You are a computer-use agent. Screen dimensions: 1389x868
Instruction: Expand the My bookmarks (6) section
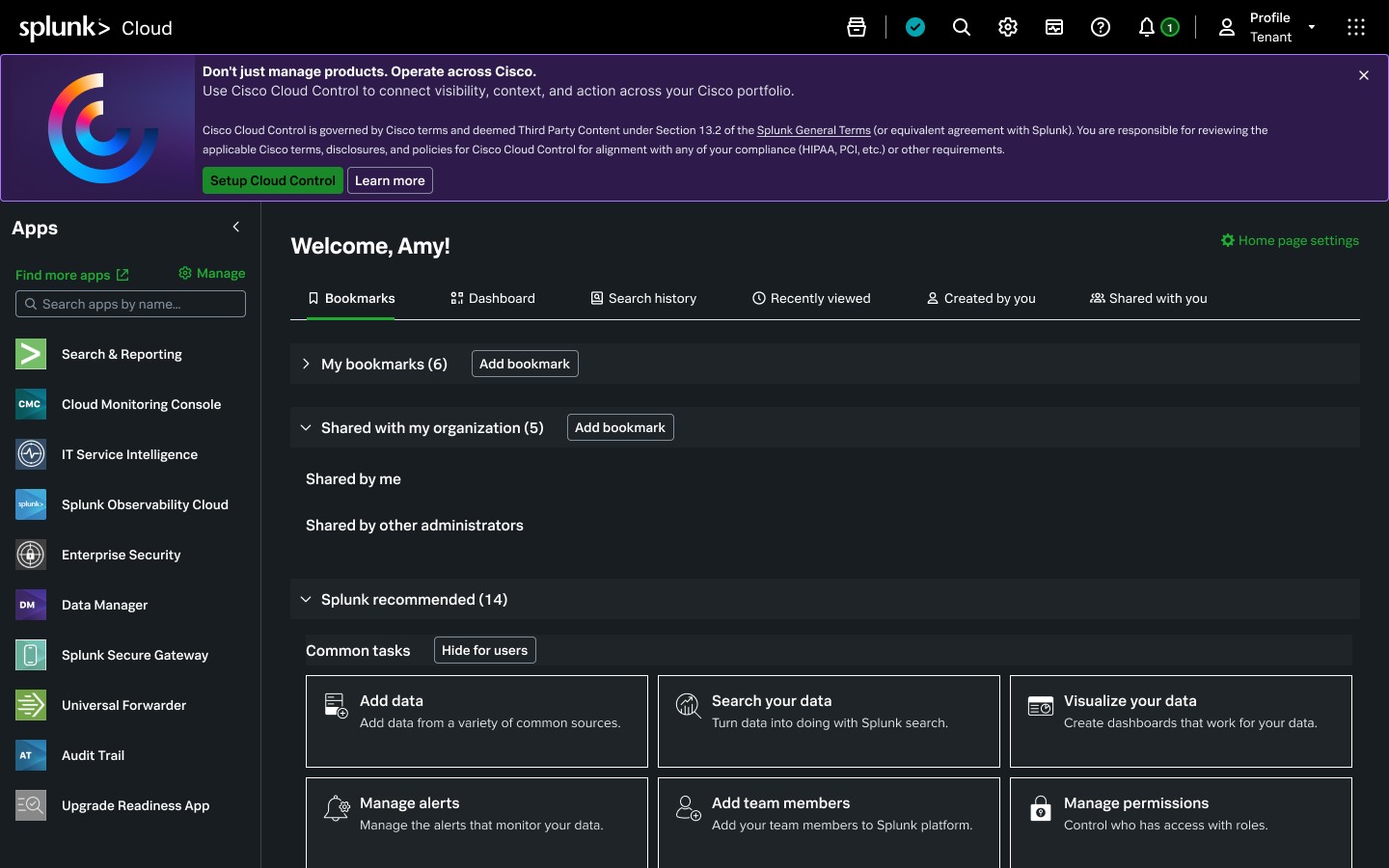306,364
